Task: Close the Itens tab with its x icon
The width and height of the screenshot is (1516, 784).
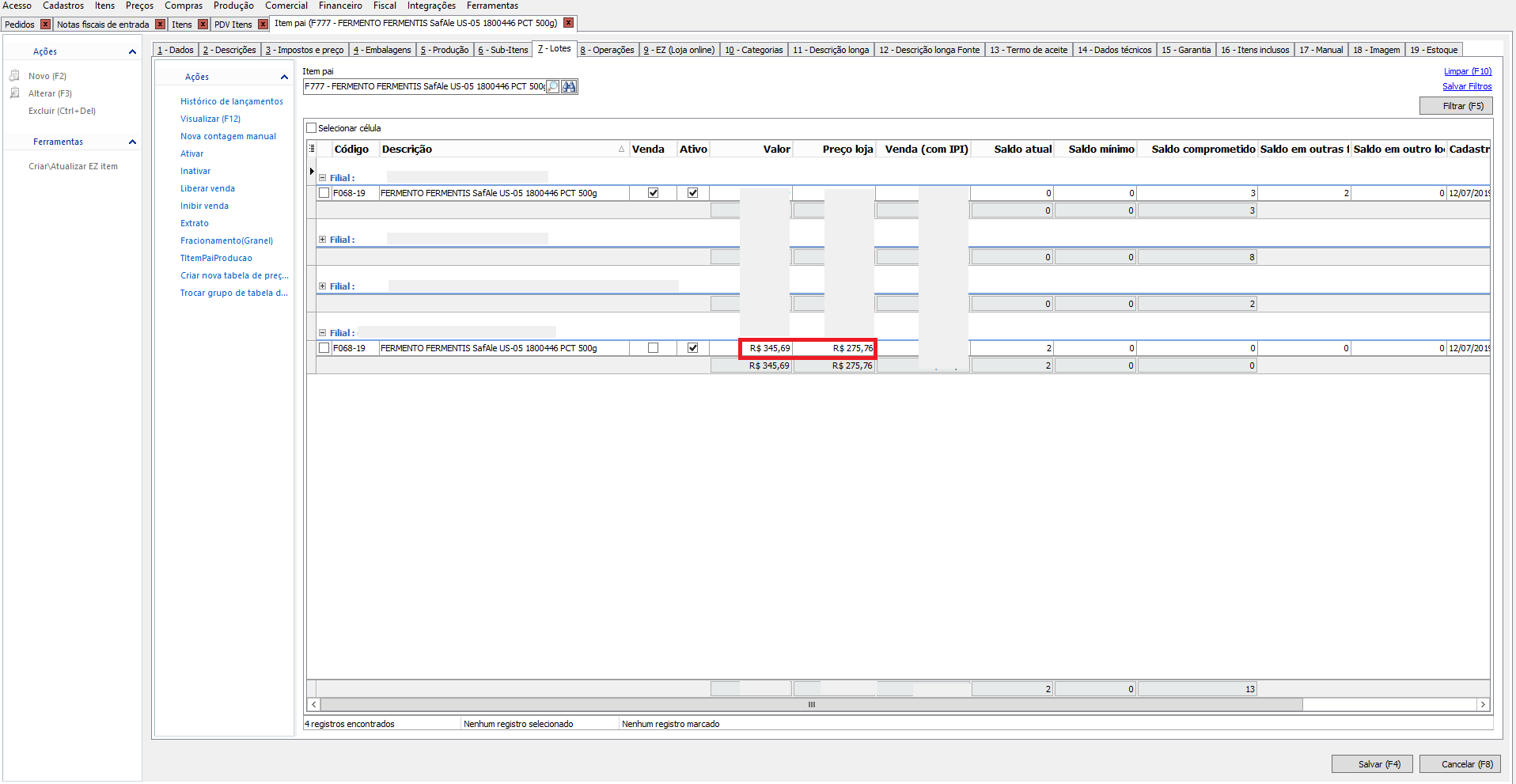Action: click(203, 25)
